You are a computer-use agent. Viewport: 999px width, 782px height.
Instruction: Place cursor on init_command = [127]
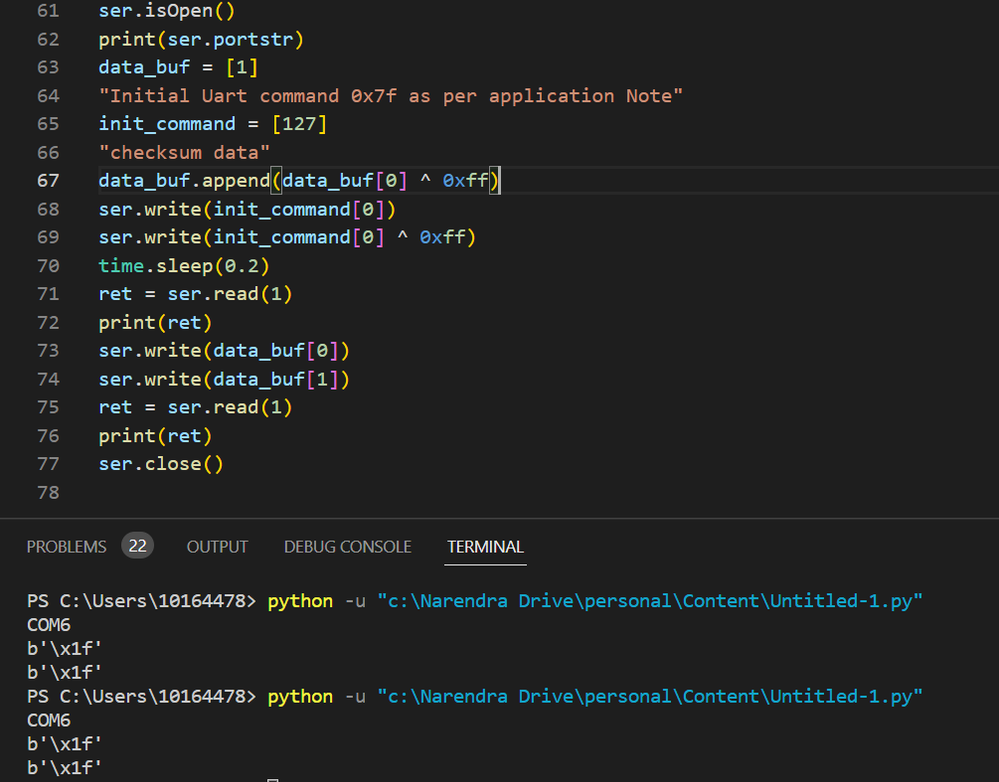(212, 125)
